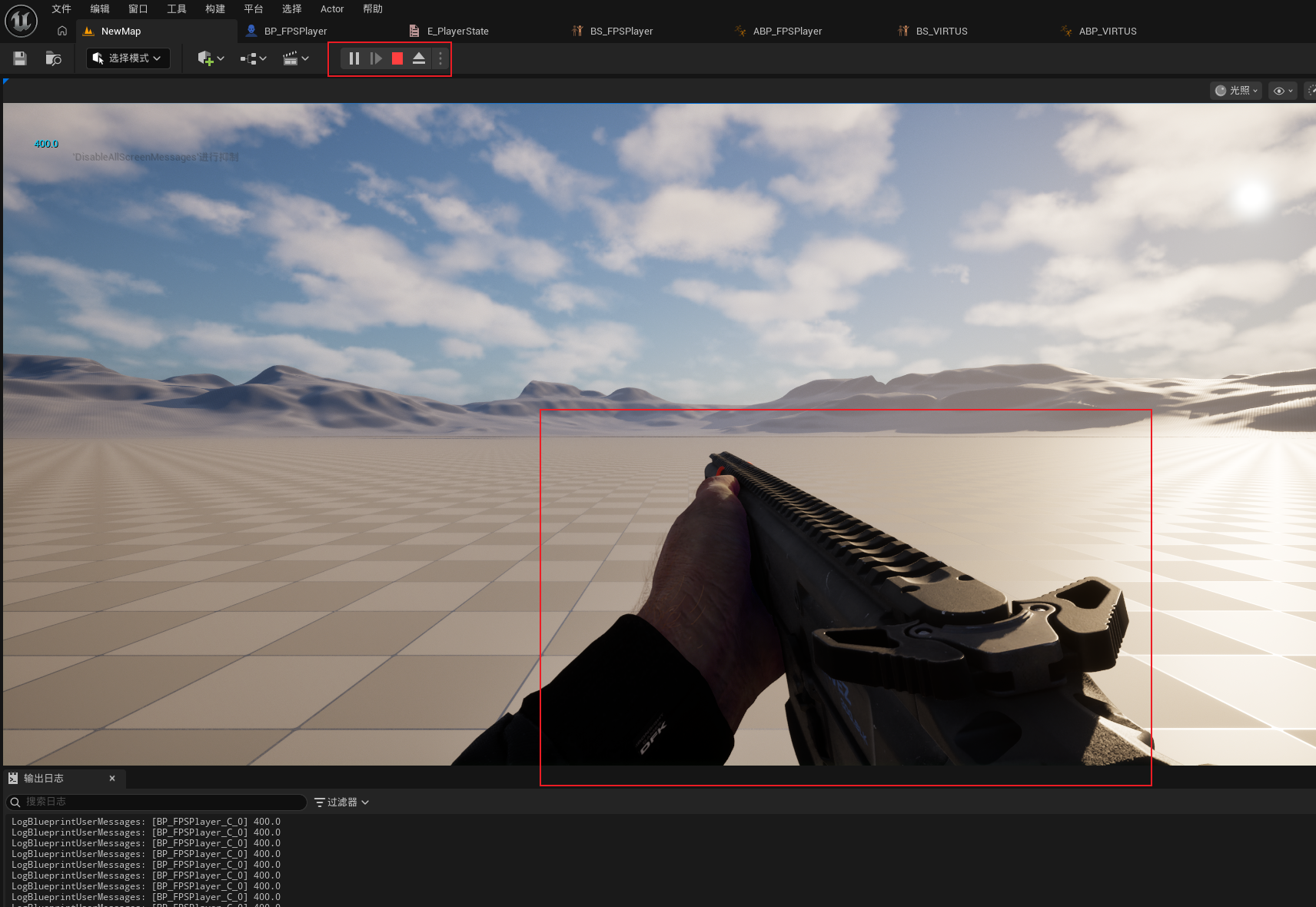Image resolution: width=1316 pixels, height=907 pixels.
Task: Click the home icon beside the NewMap tab
Action: point(62,31)
